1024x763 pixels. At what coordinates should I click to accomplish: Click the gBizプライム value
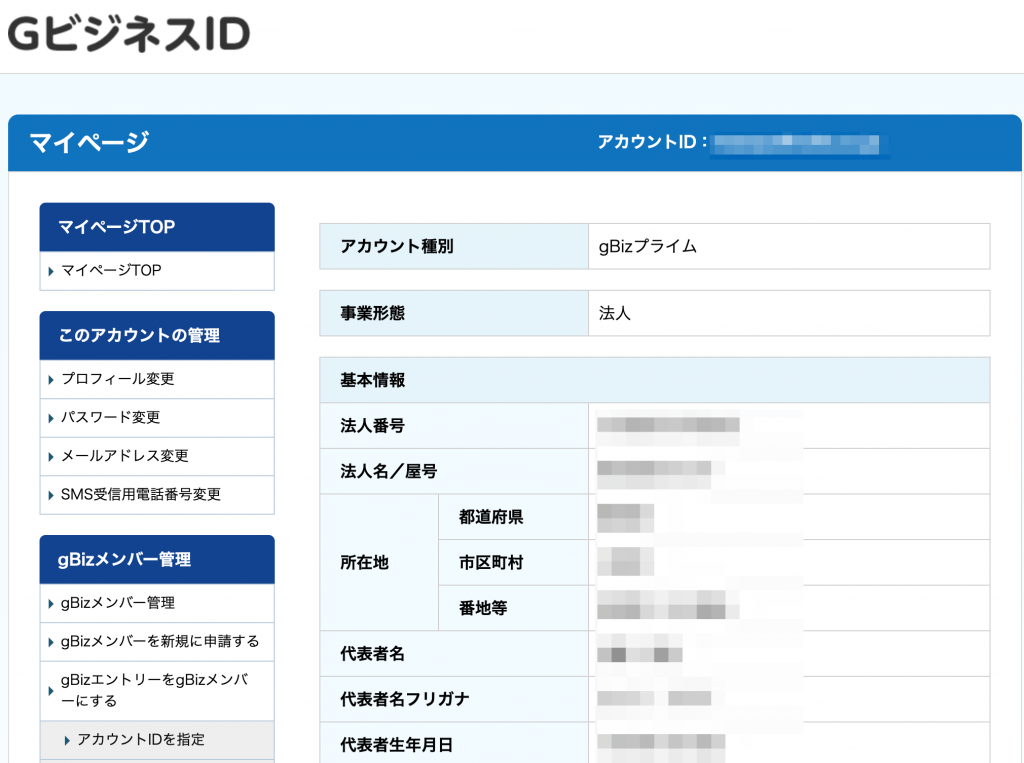tap(648, 246)
